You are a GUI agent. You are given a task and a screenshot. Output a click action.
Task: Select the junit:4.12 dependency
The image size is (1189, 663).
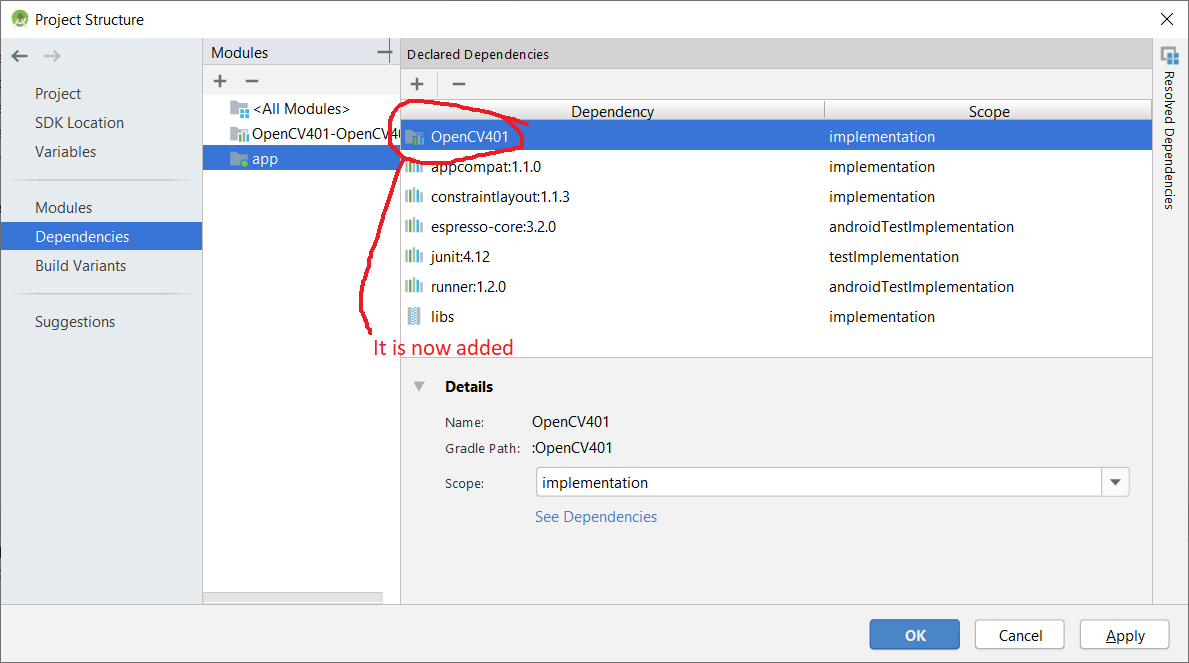460,257
